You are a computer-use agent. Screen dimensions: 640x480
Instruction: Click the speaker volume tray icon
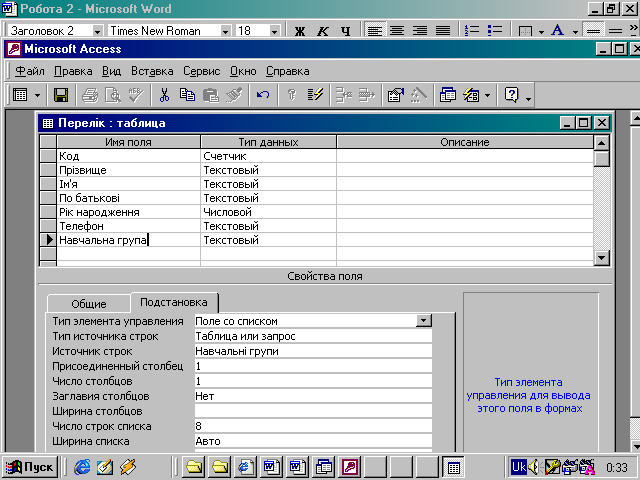coord(533,467)
